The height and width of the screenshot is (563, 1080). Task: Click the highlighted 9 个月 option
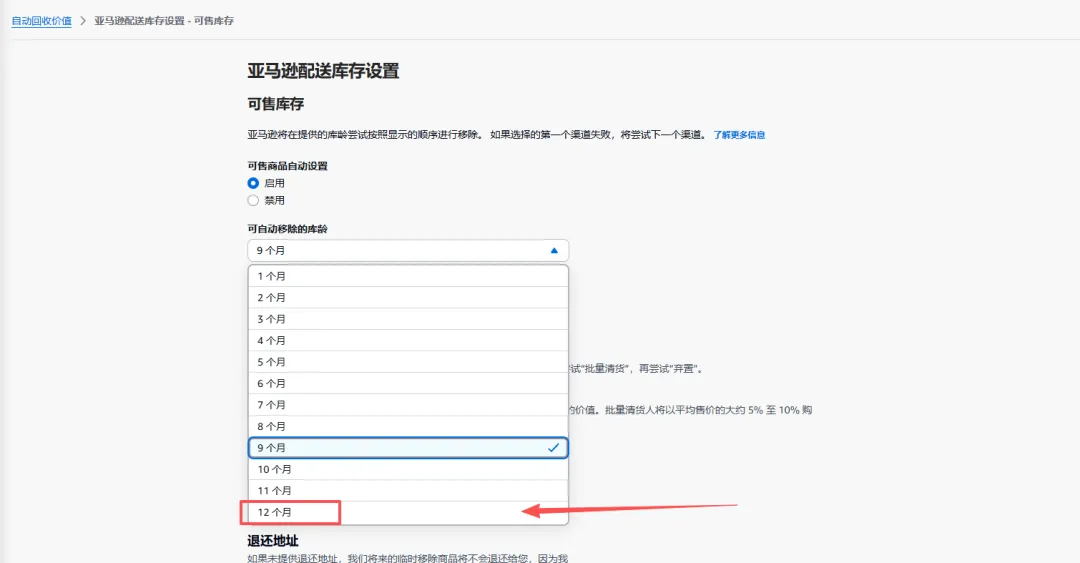pyautogui.click(x=408, y=448)
